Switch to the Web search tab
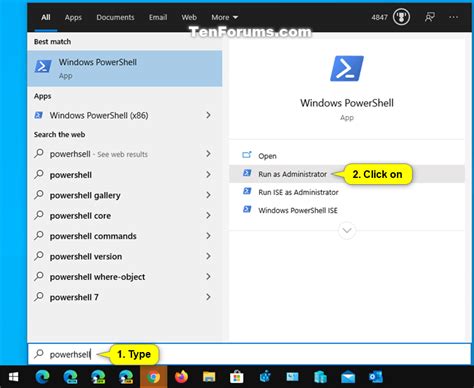Image resolution: width=474 pixels, height=388 pixels. [189, 17]
